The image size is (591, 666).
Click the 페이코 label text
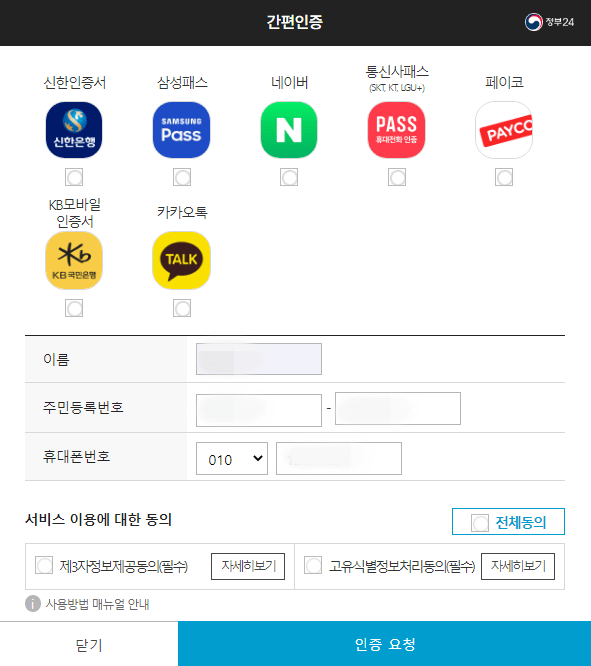tap(504, 82)
